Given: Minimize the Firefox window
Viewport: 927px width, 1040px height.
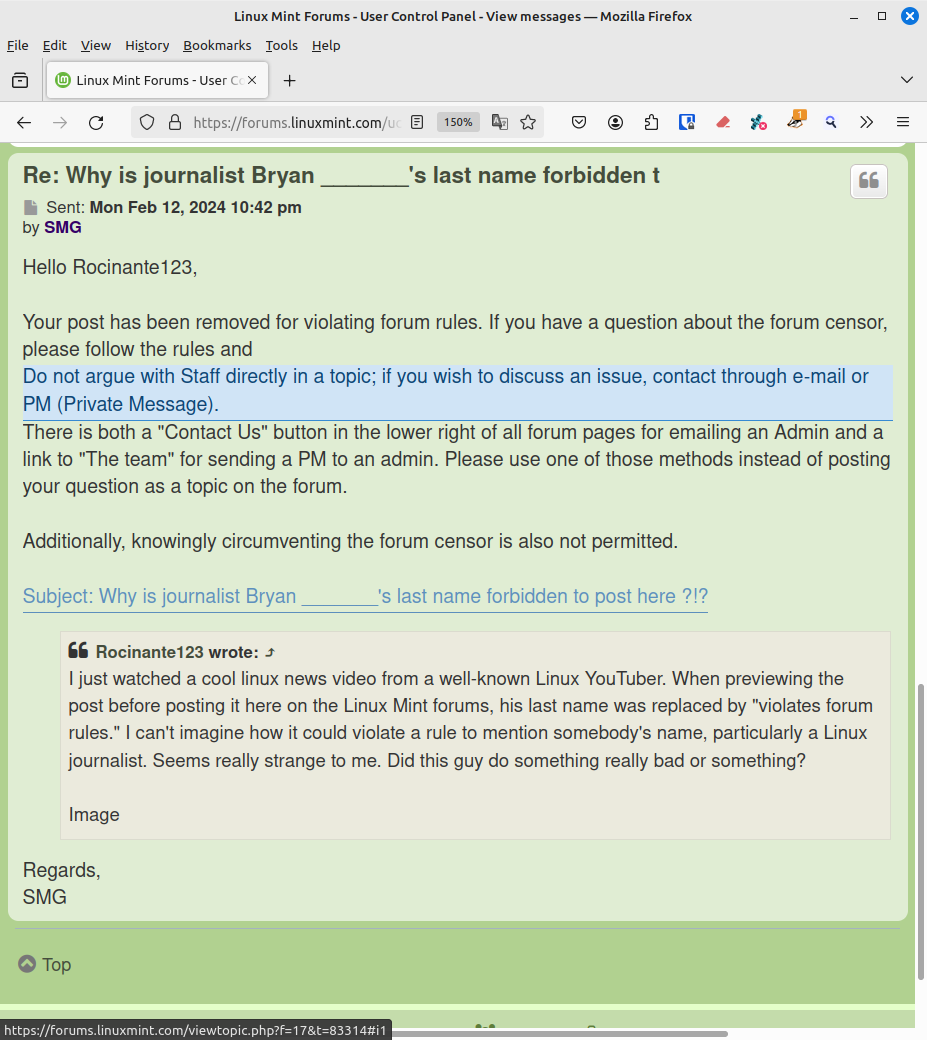Looking at the screenshot, I should 854,17.
